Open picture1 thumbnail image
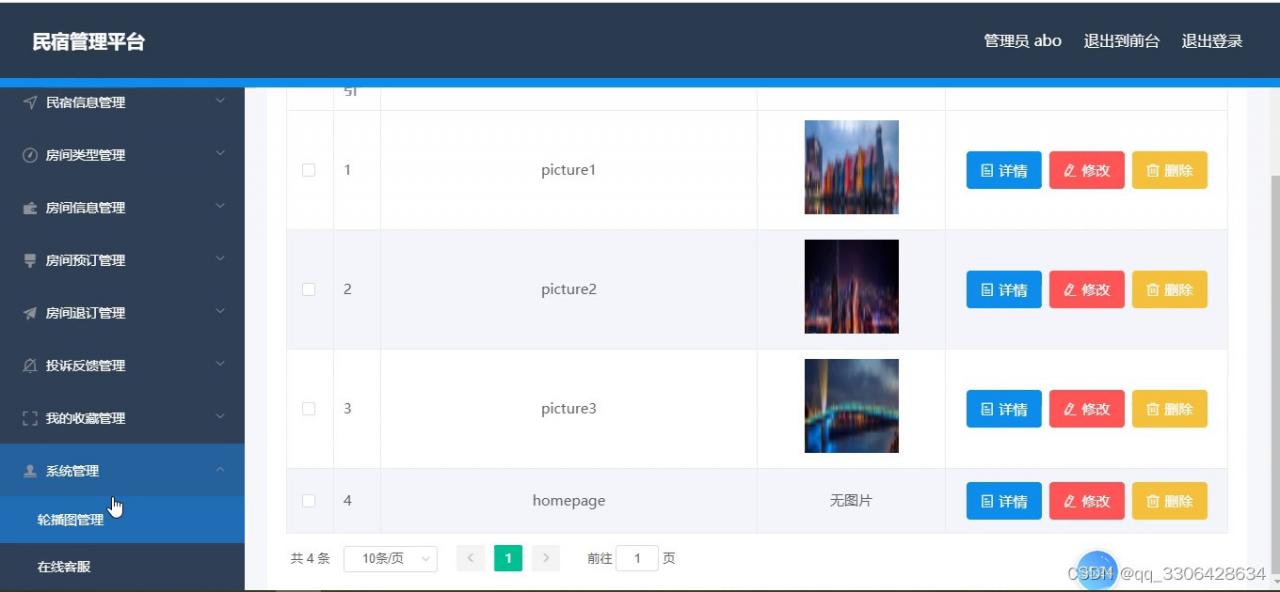Image resolution: width=1280 pixels, height=592 pixels. coord(851,167)
